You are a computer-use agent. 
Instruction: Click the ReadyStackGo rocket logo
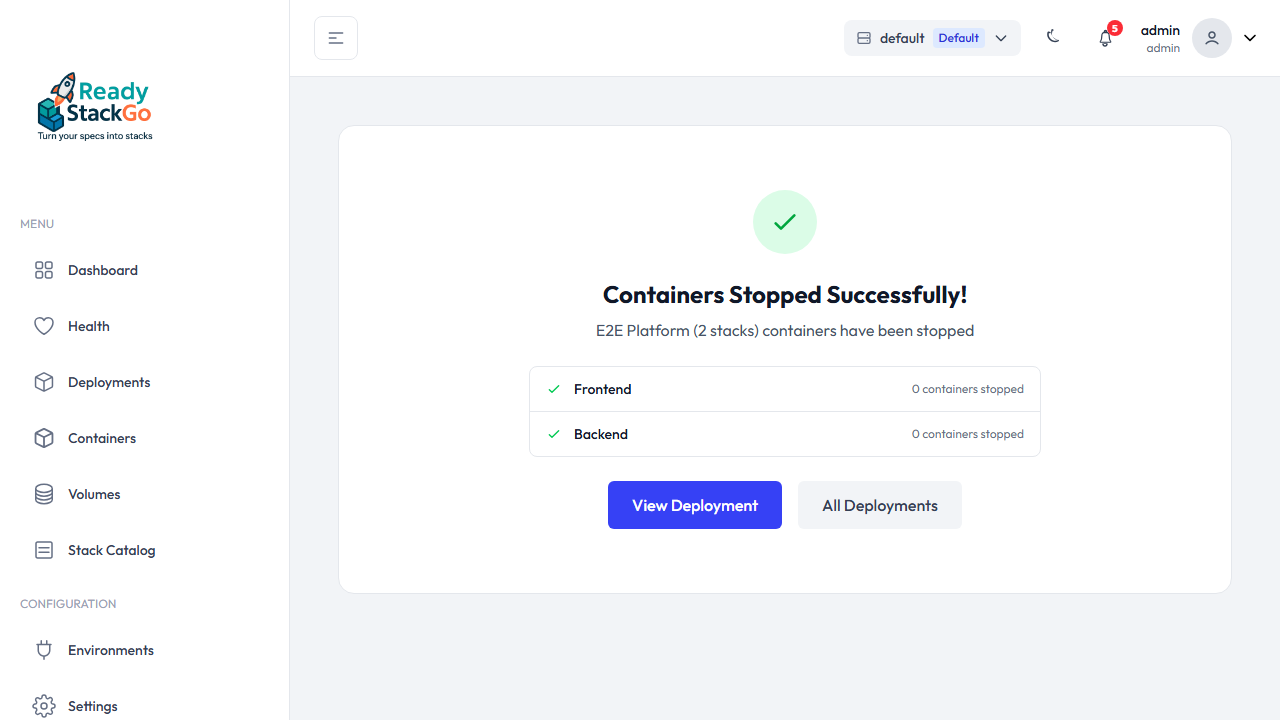pos(95,106)
